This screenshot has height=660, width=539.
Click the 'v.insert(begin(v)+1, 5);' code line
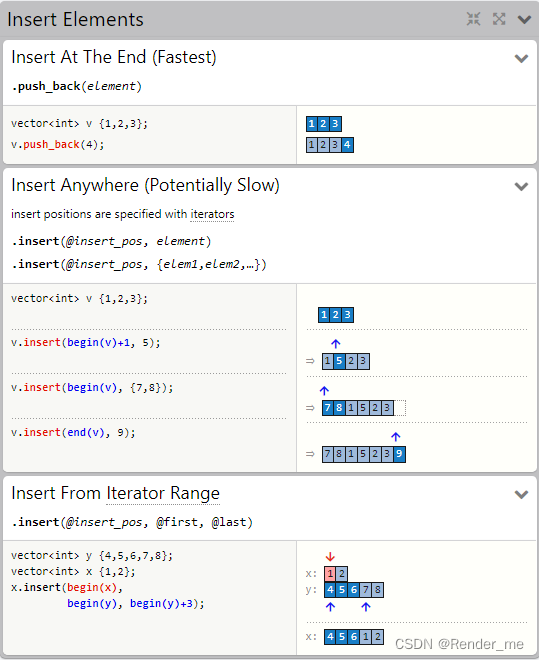[86, 343]
